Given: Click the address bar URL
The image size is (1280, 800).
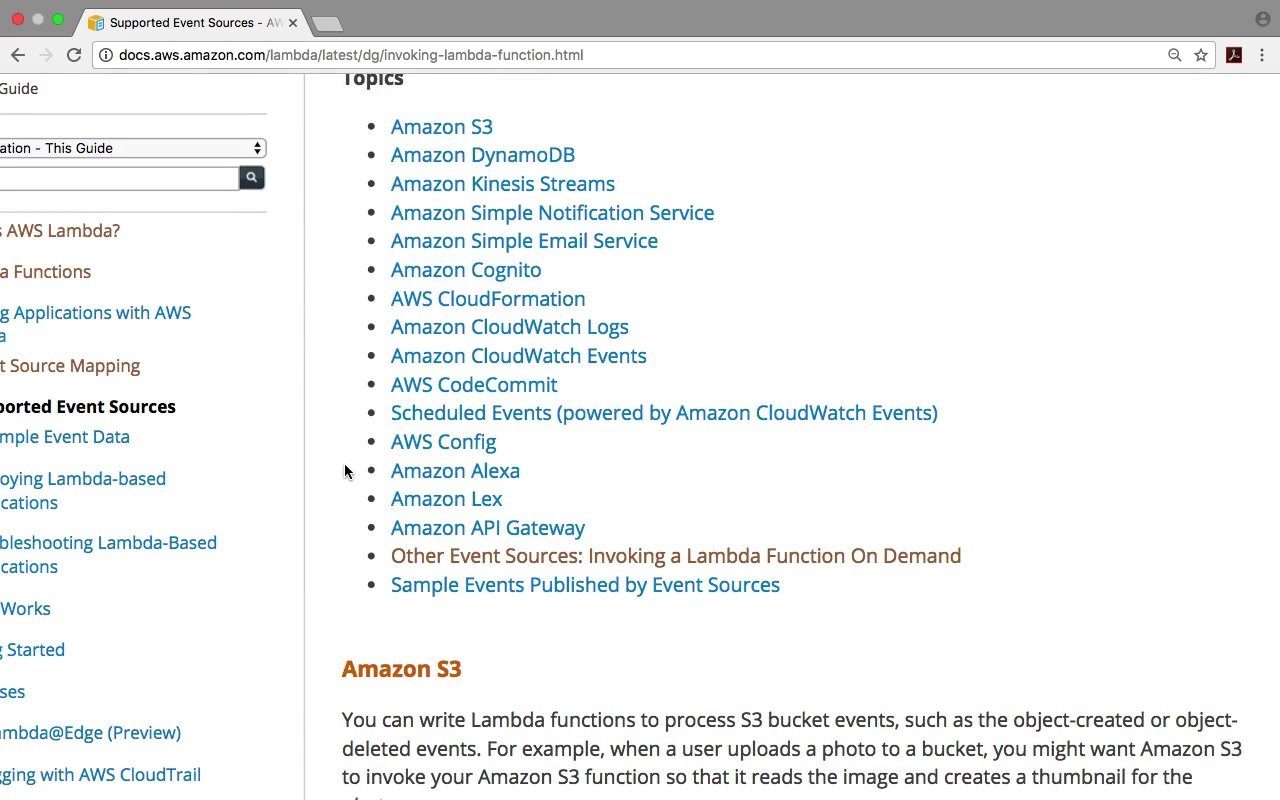Looking at the screenshot, I should tap(350, 55).
